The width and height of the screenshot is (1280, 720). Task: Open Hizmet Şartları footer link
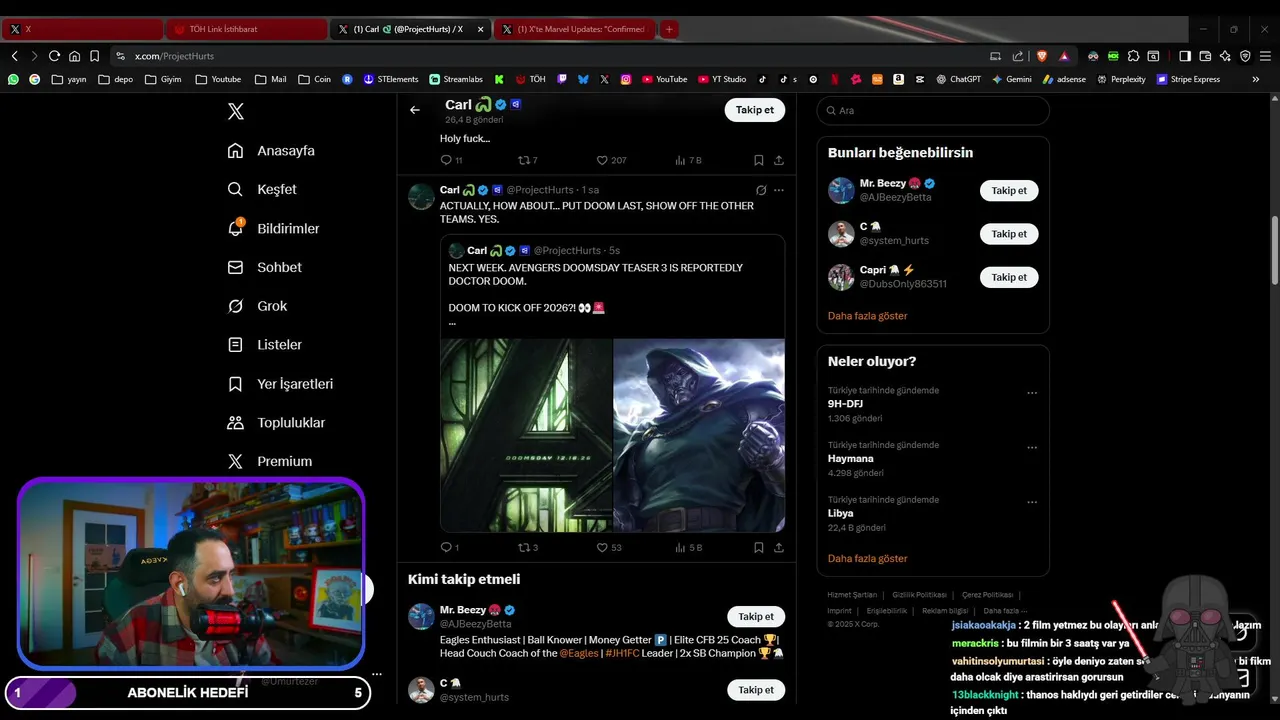tap(852, 595)
